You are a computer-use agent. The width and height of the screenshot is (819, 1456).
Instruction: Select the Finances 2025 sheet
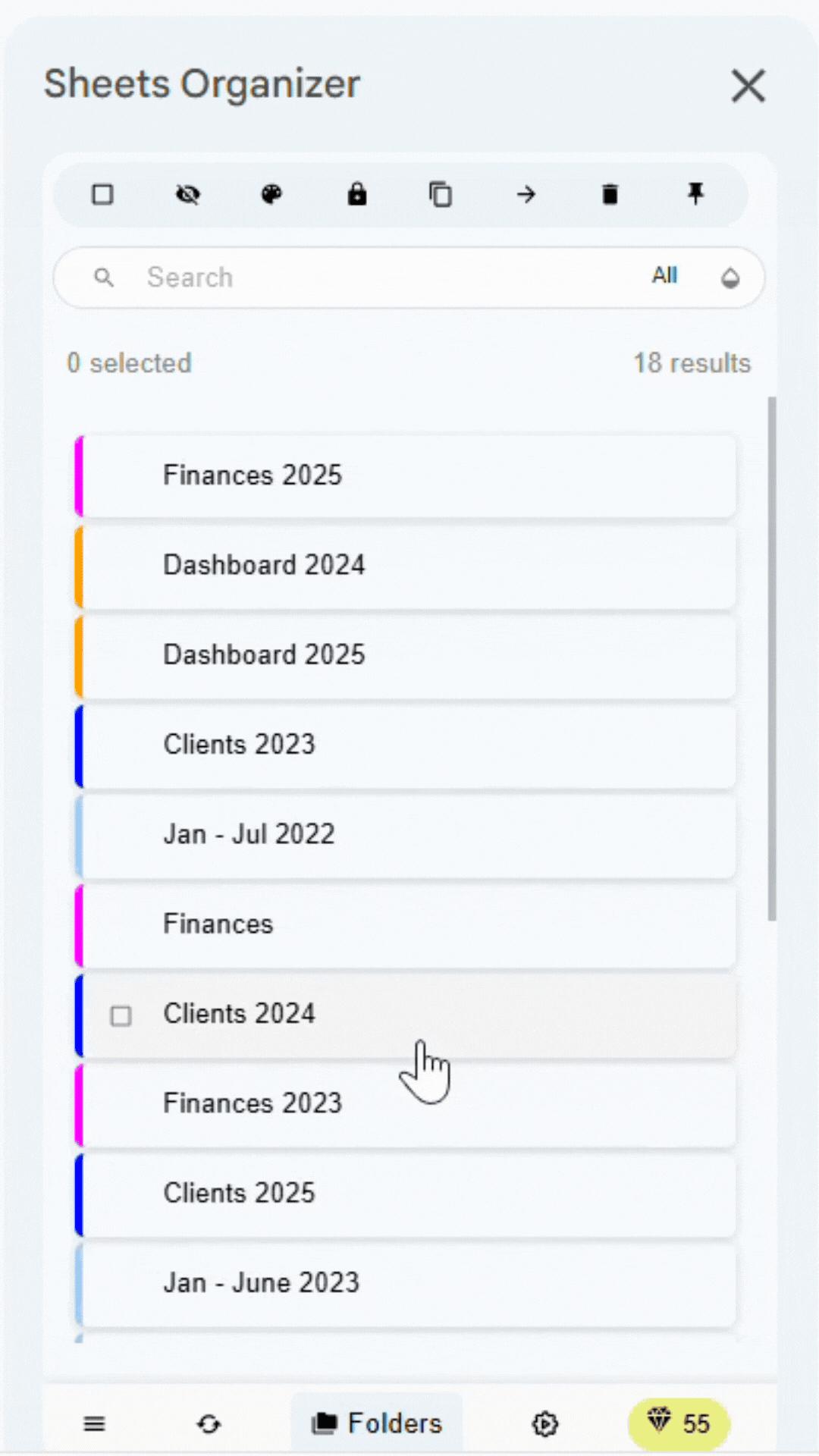(409, 475)
